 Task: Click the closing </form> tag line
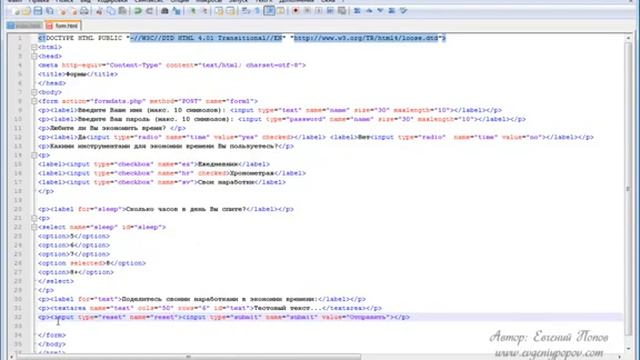(52, 335)
